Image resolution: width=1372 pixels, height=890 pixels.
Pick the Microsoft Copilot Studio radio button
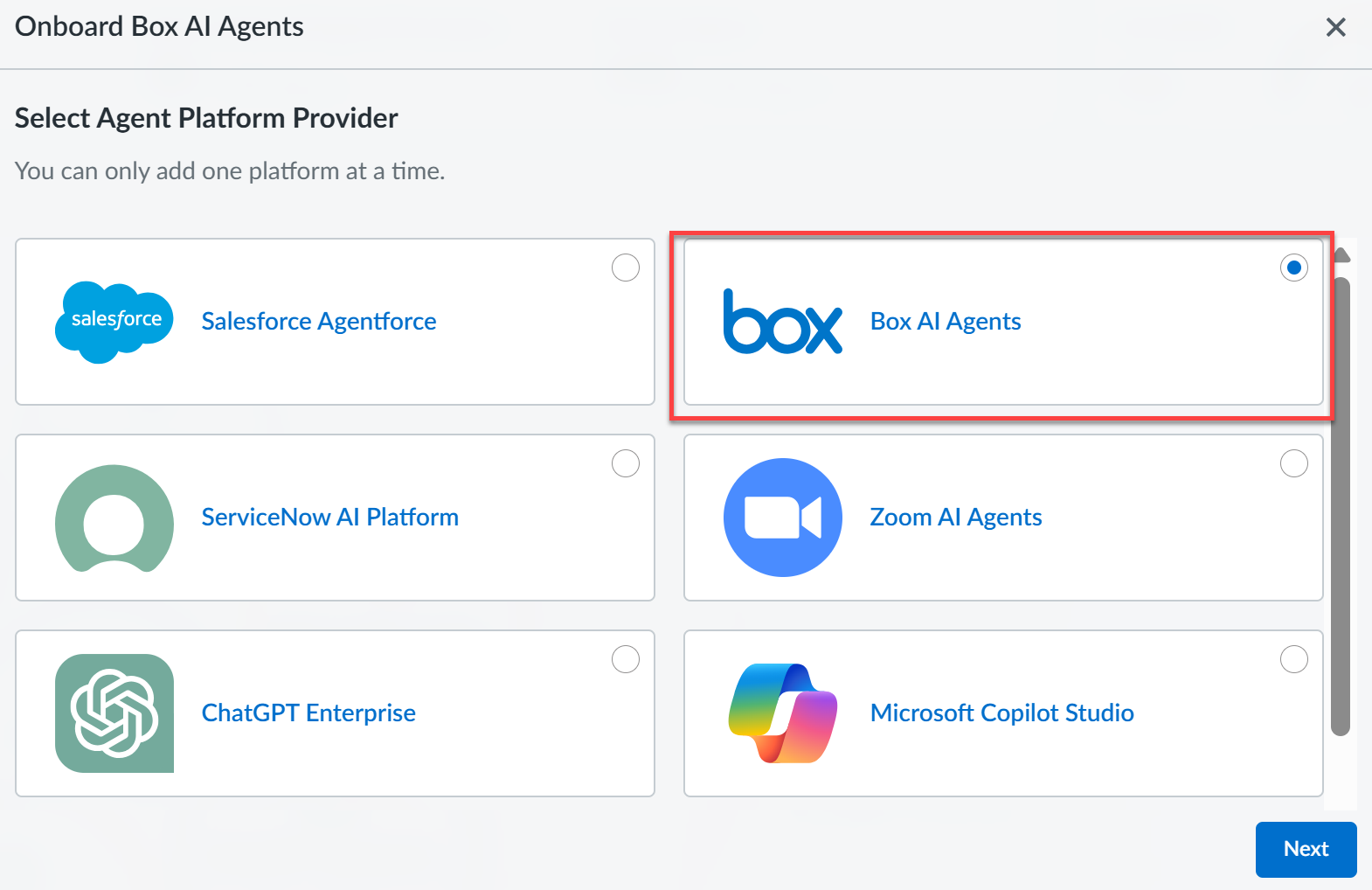(x=1294, y=659)
